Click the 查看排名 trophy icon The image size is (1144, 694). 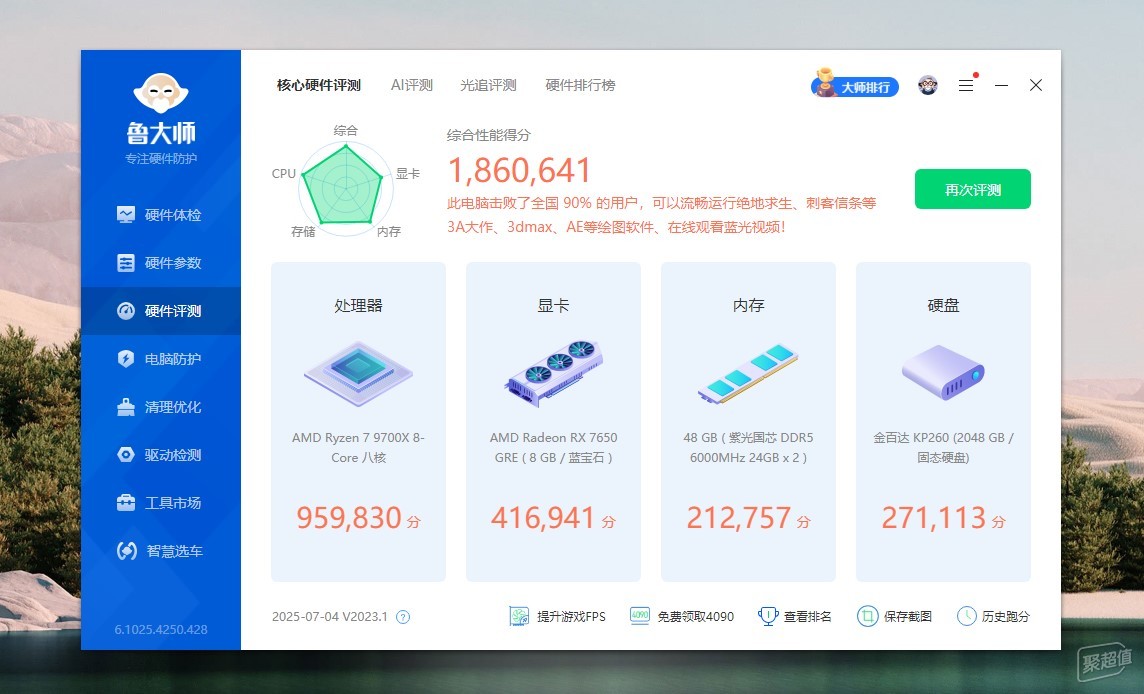tap(768, 616)
